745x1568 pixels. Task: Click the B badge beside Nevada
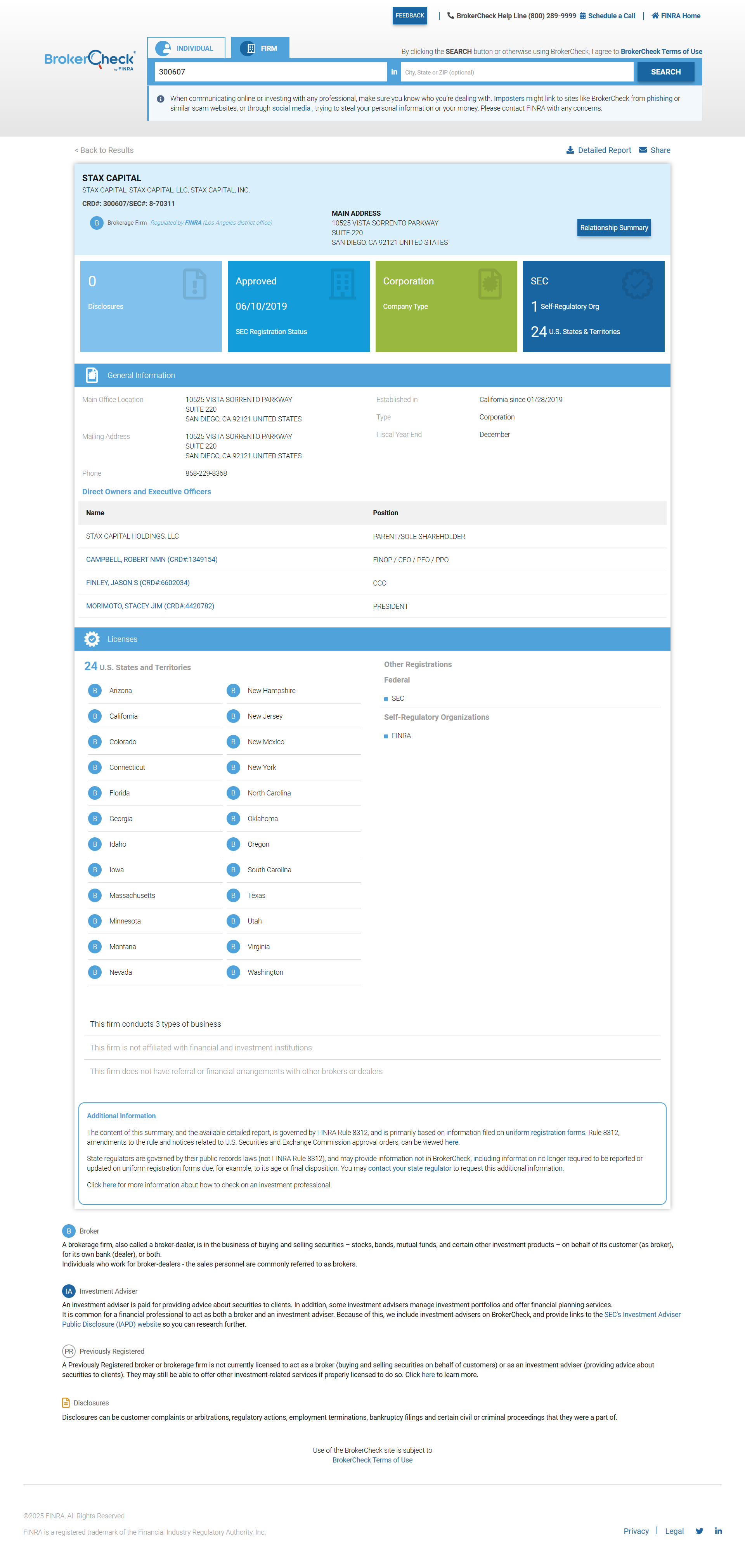(x=95, y=972)
